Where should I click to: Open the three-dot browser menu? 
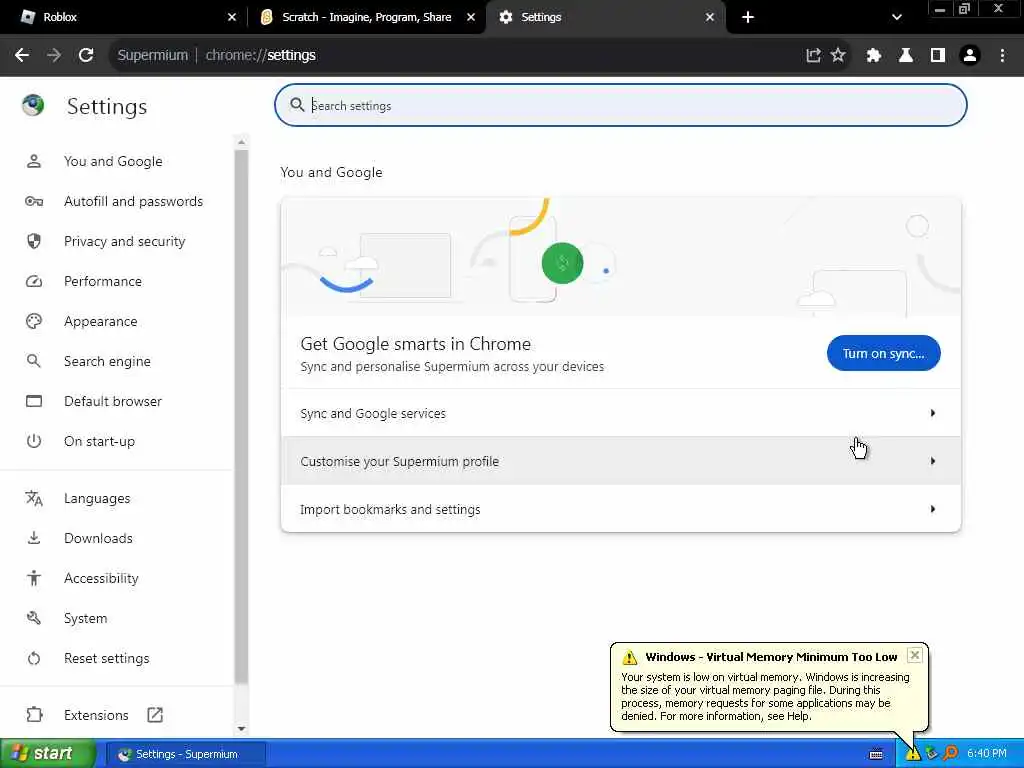1002,56
